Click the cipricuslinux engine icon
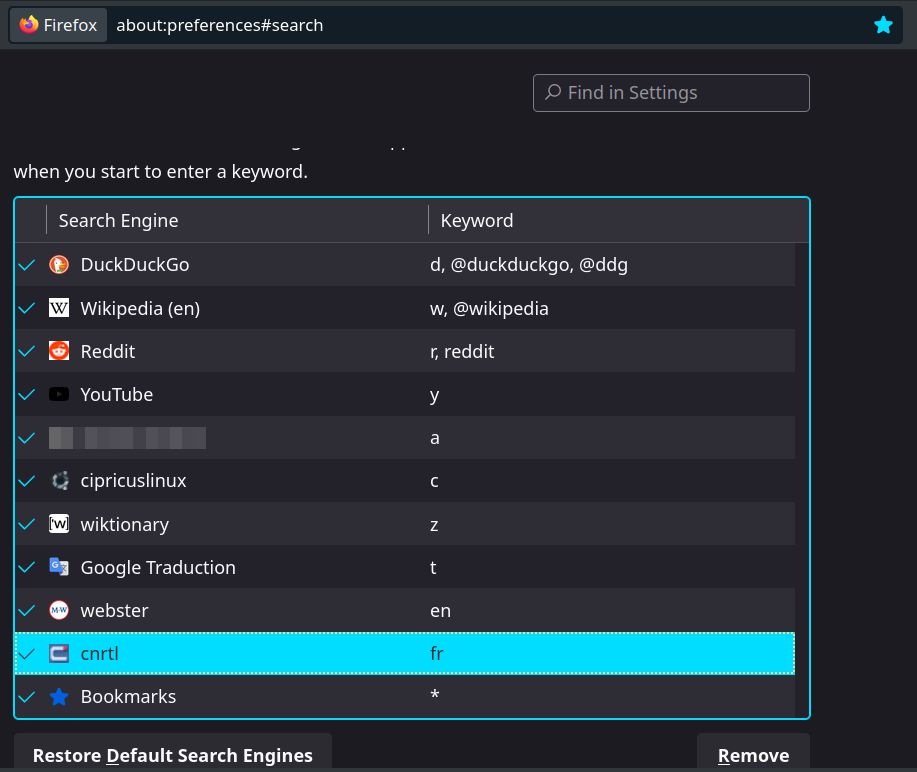 click(x=58, y=481)
